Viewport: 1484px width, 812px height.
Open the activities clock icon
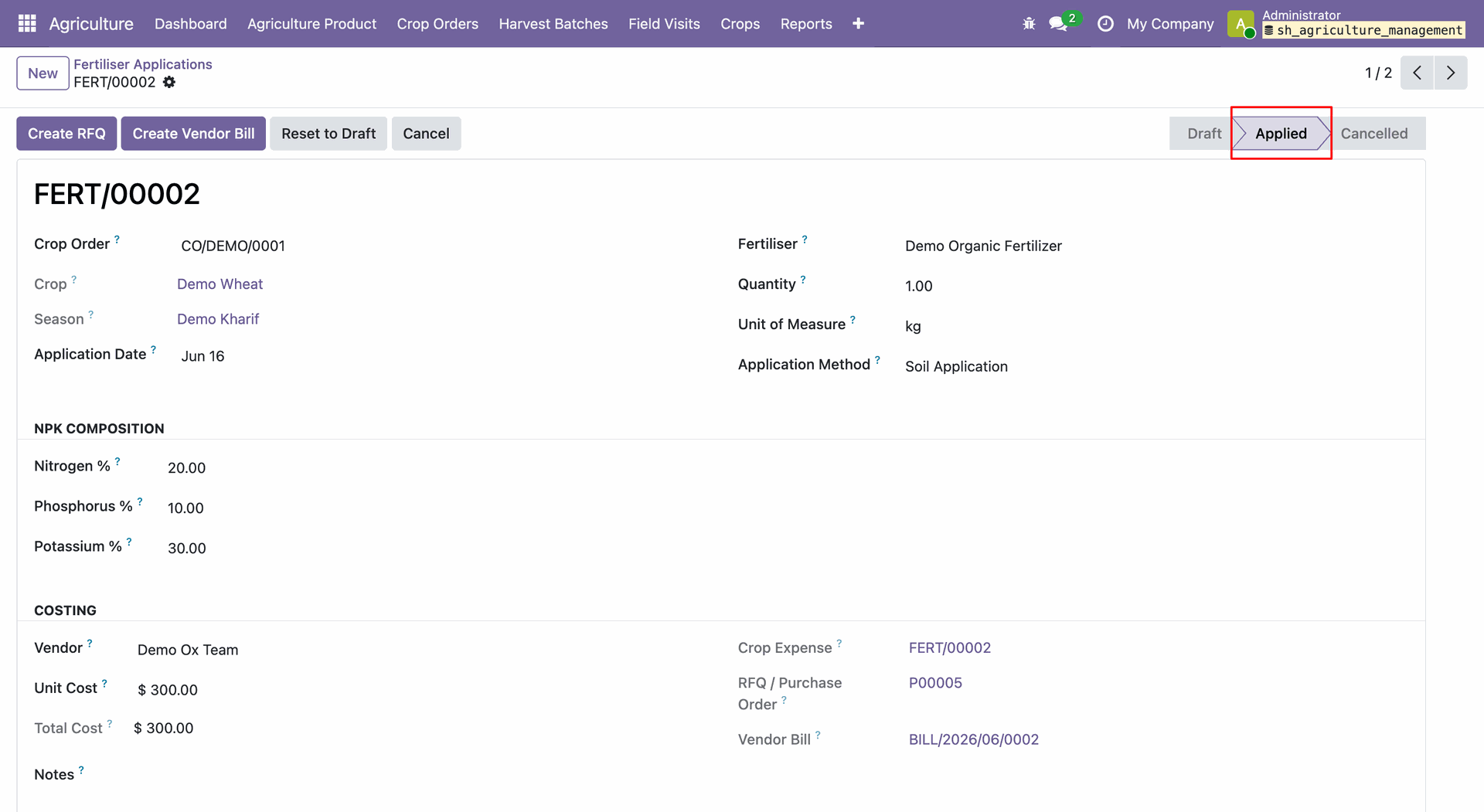coord(1105,24)
